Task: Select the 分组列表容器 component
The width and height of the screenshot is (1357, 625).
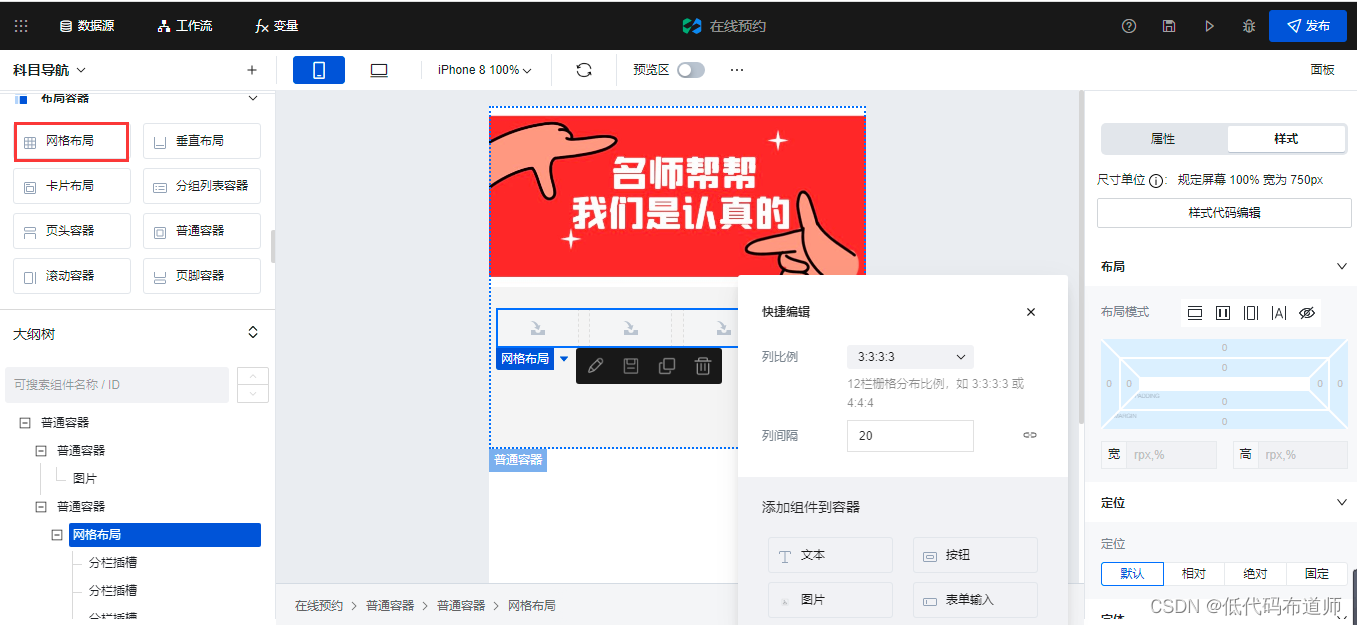Action: tap(202, 186)
